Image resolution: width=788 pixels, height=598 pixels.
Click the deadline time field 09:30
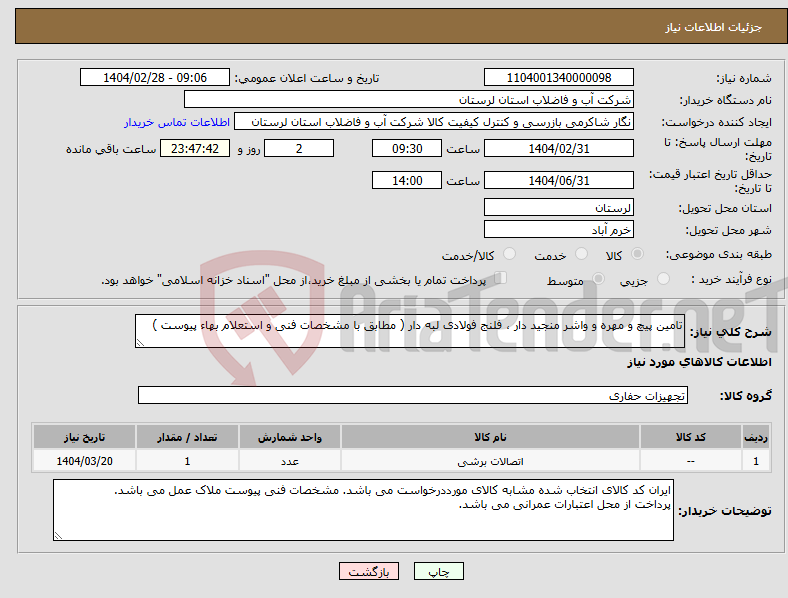407,148
